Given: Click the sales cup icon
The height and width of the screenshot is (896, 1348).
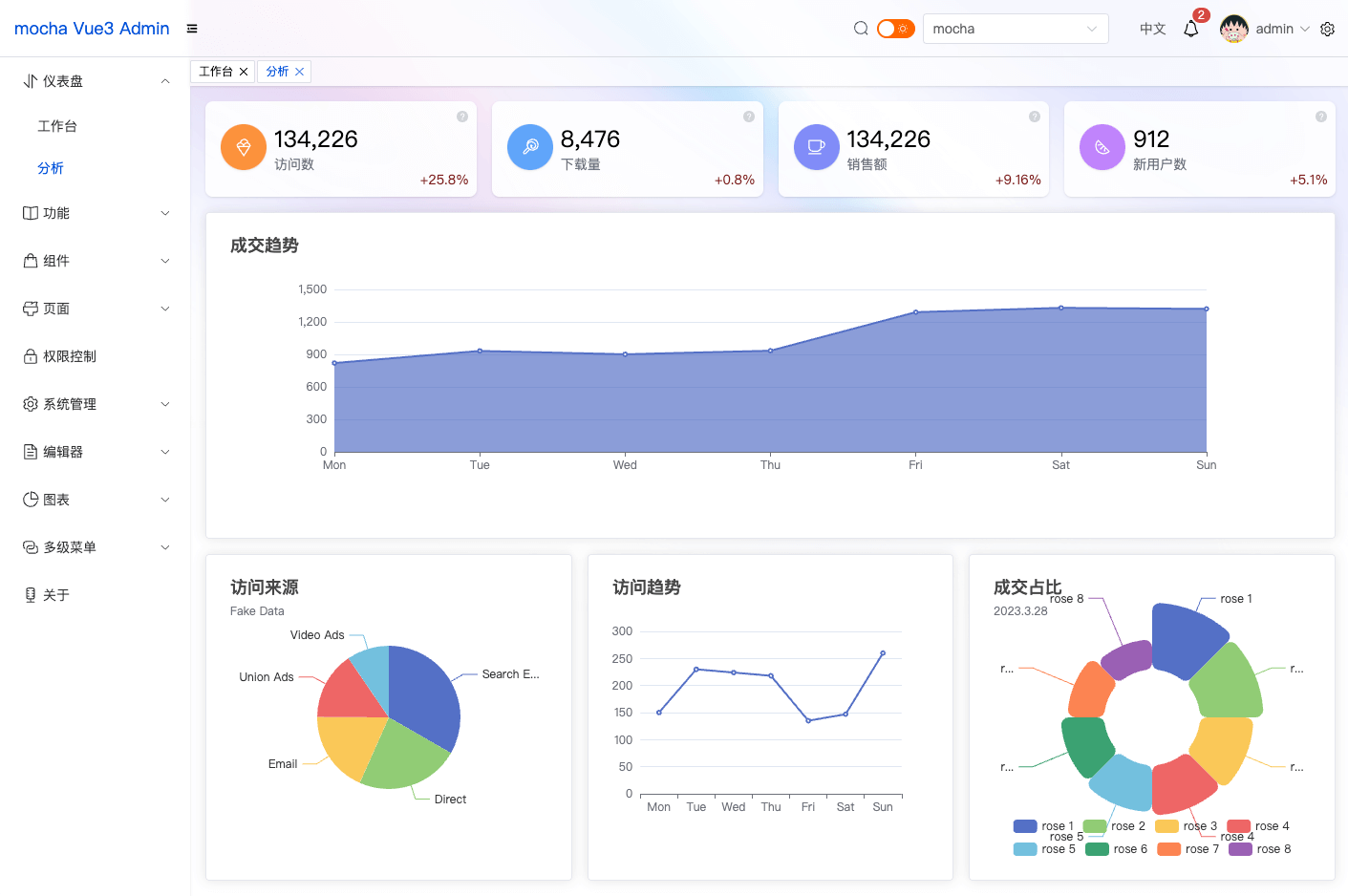Looking at the screenshot, I should pos(817,147).
